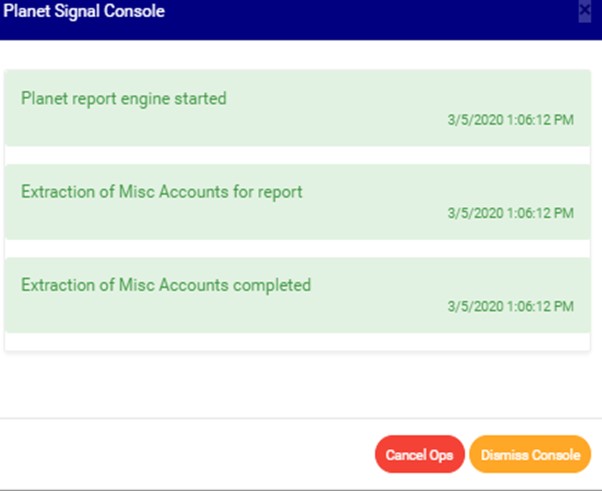Click empty footer area left of Cancel Ops
Viewport: 602px width, 491px height.
tap(180, 455)
